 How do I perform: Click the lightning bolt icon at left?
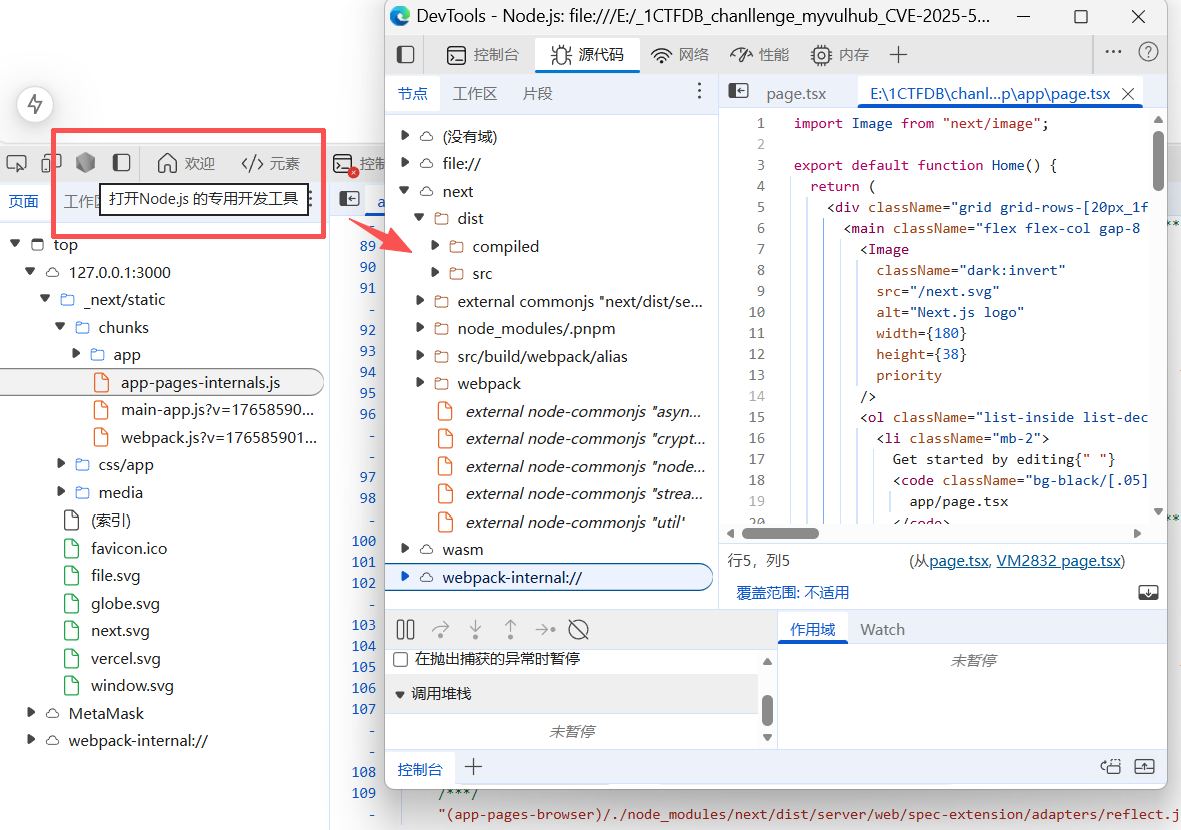(x=36, y=104)
